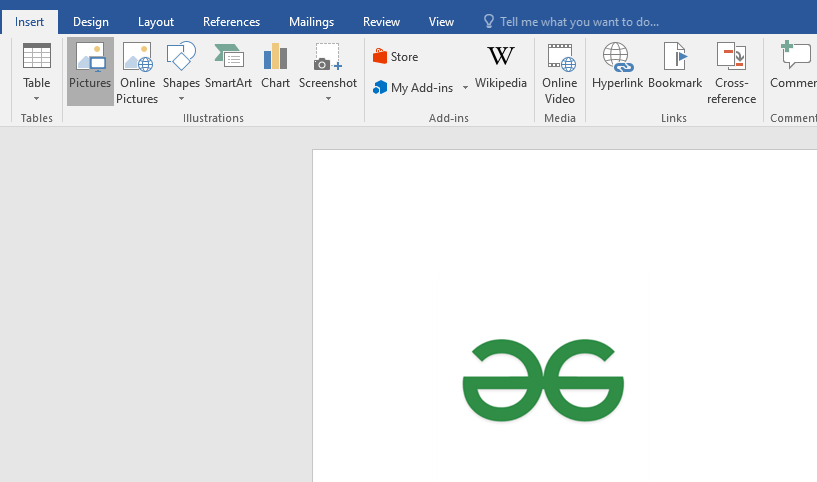Open the View tab
The height and width of the screenshot is (482, 817).
click(x=441, y=22)
